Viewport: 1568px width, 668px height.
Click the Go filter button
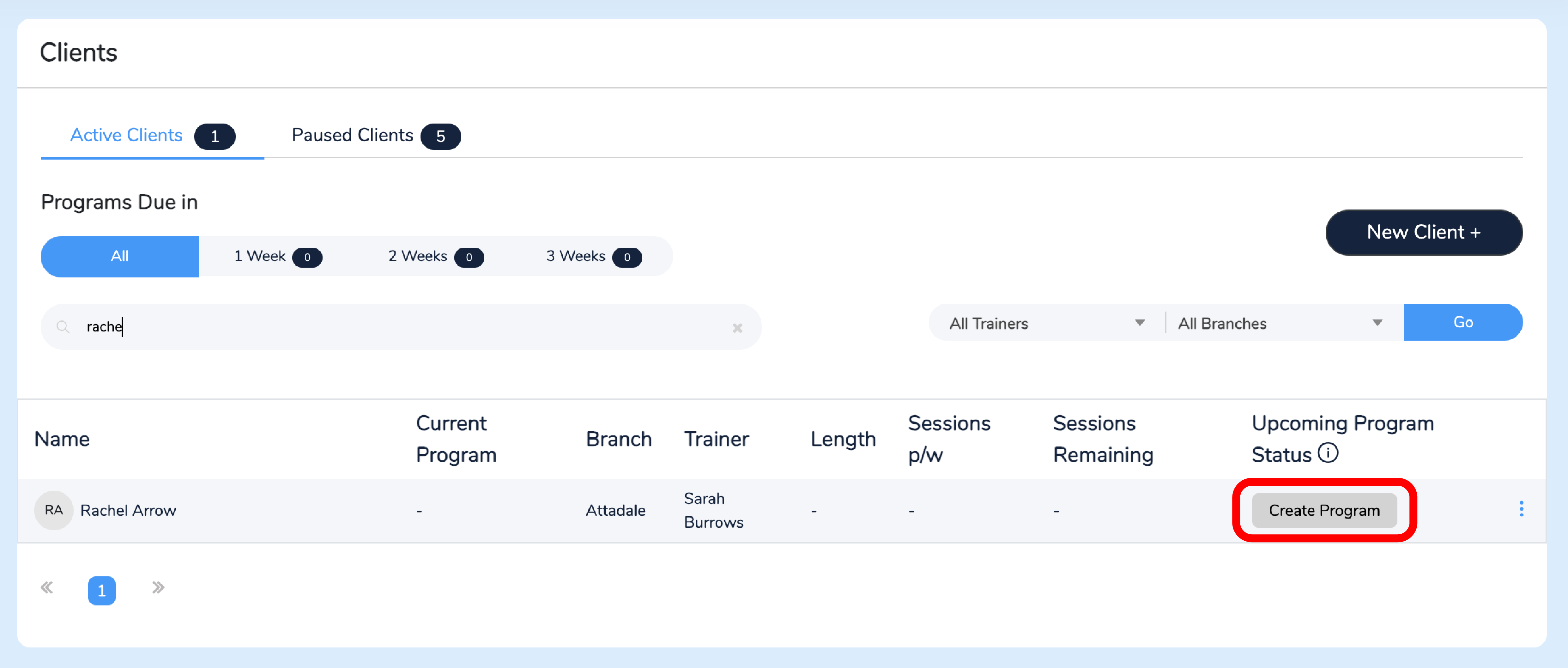click(1463, 322)
